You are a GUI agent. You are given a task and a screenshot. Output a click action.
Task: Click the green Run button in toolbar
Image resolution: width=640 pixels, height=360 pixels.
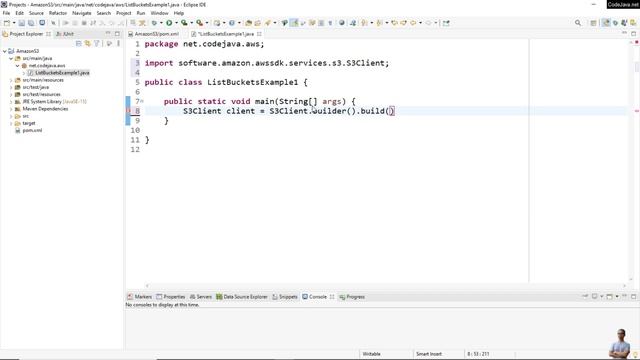pos(169,23)
